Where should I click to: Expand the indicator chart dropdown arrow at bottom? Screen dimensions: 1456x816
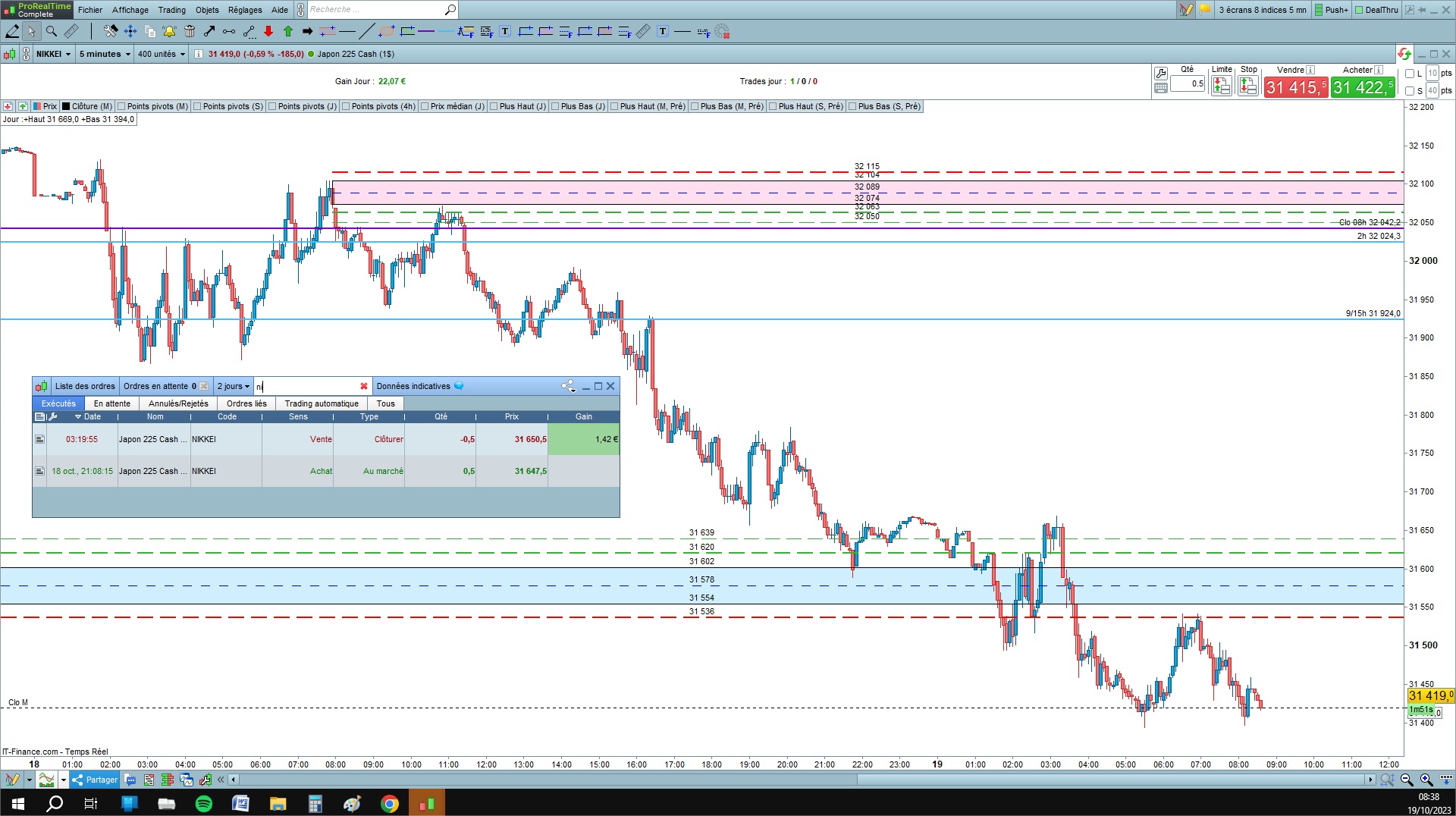click(x=64, y=780)
